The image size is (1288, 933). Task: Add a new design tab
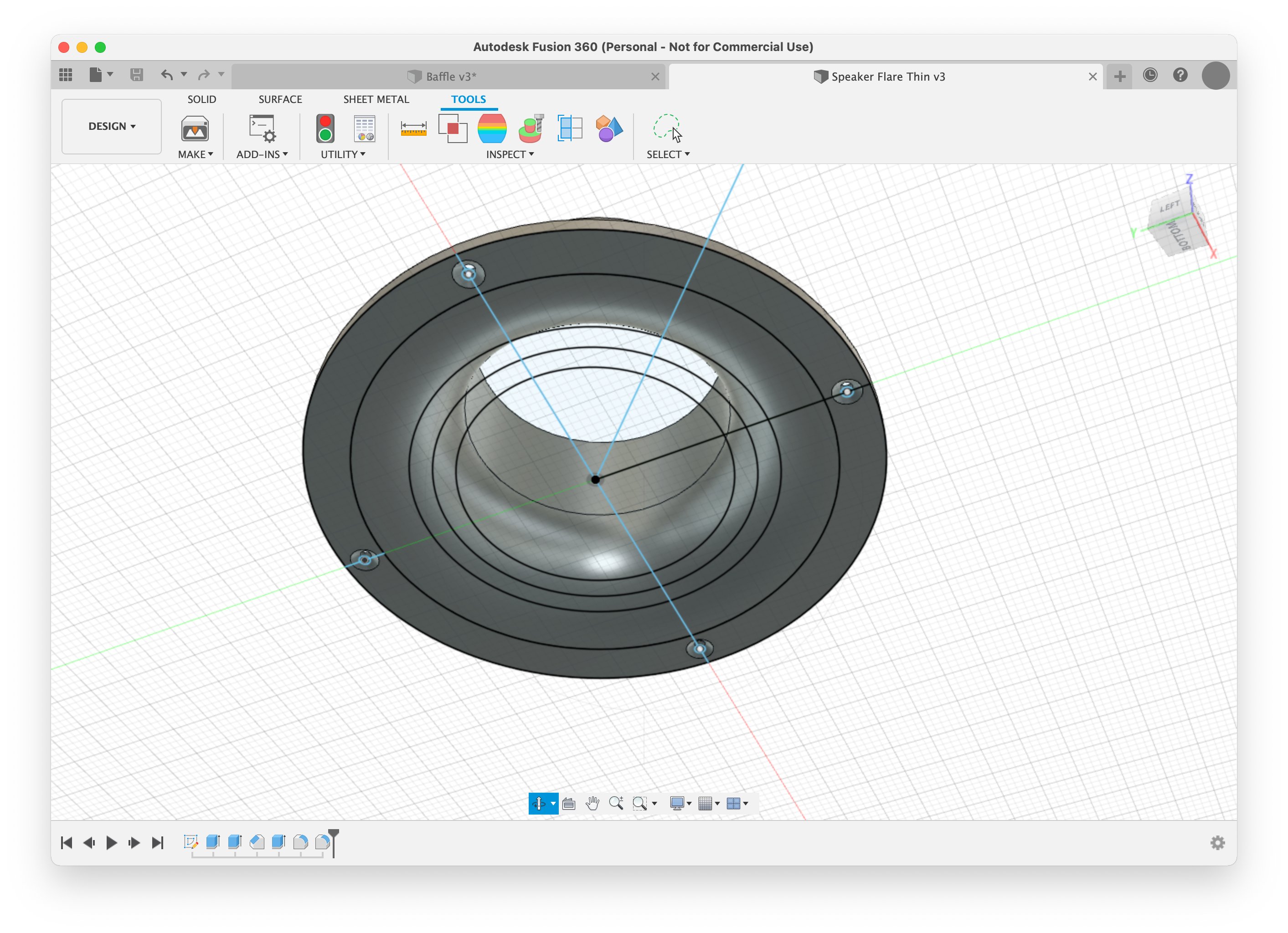point(1120,76)
